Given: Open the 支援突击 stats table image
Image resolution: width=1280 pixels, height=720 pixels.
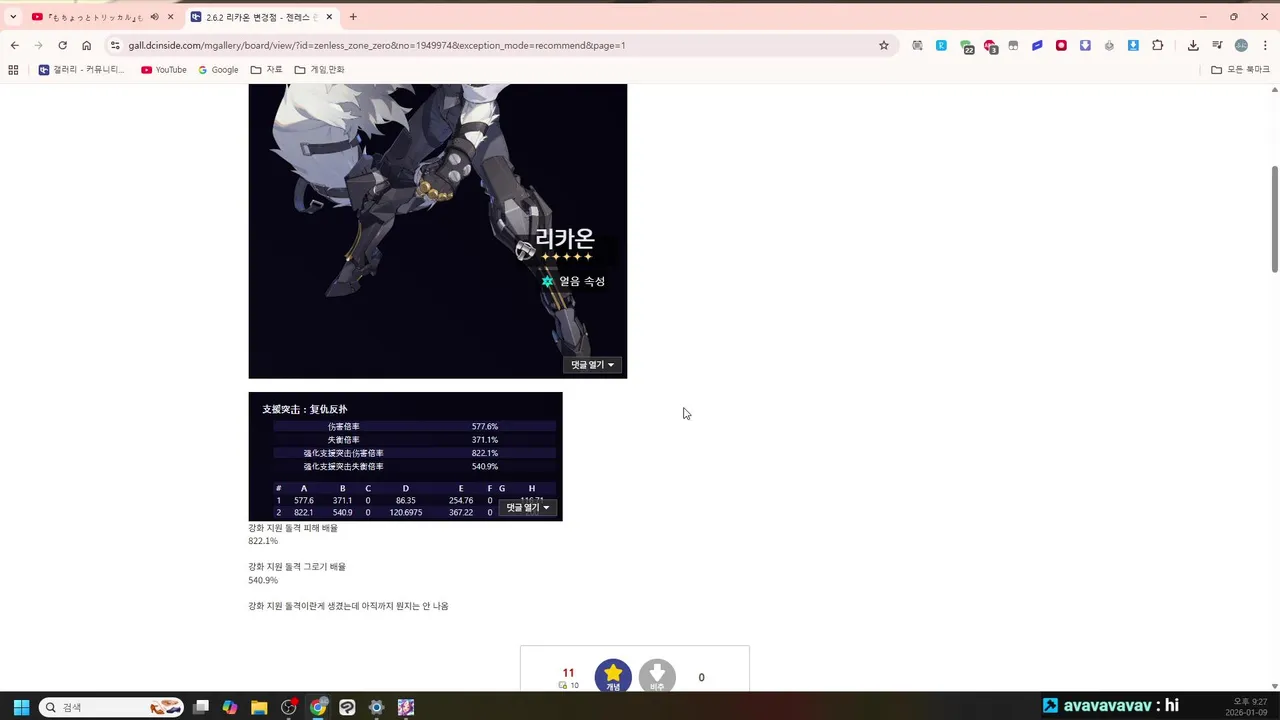Looking at the screenshot, I should (x=405, y=456).
